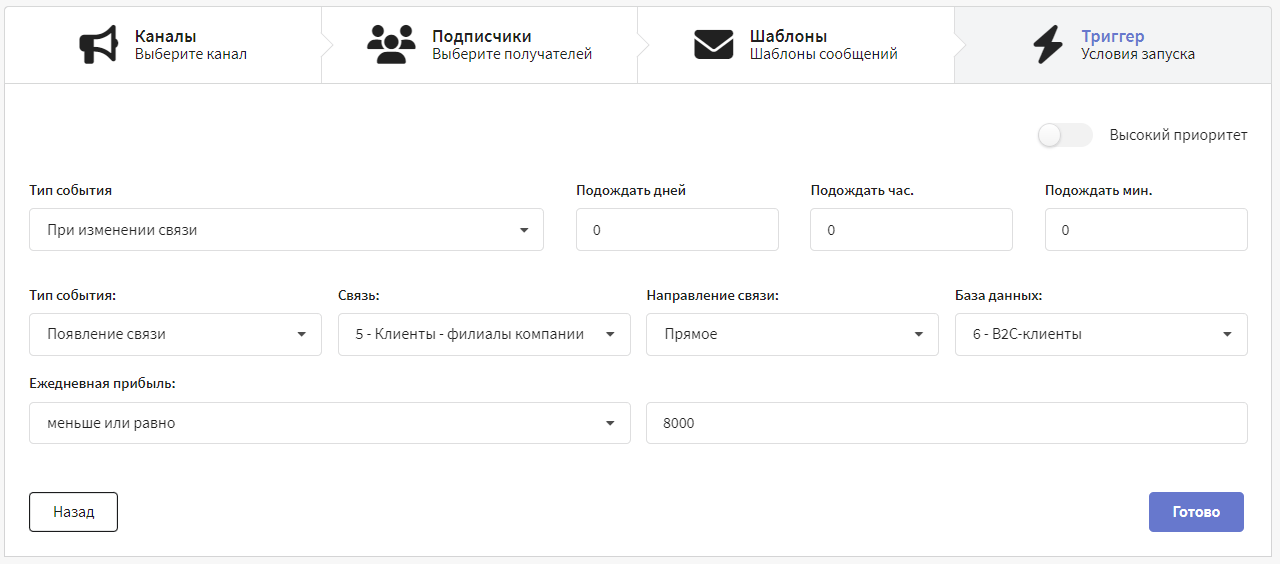Click the Готово button
Image resolution: width=1280 pixels, height=564 pixels.
click(x=1196, y=512)
